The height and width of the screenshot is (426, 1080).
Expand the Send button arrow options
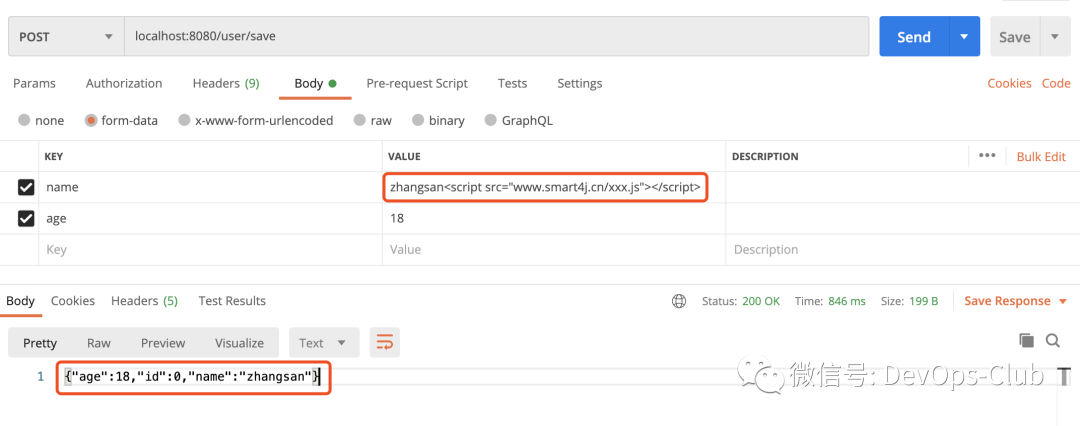(964, 37)
